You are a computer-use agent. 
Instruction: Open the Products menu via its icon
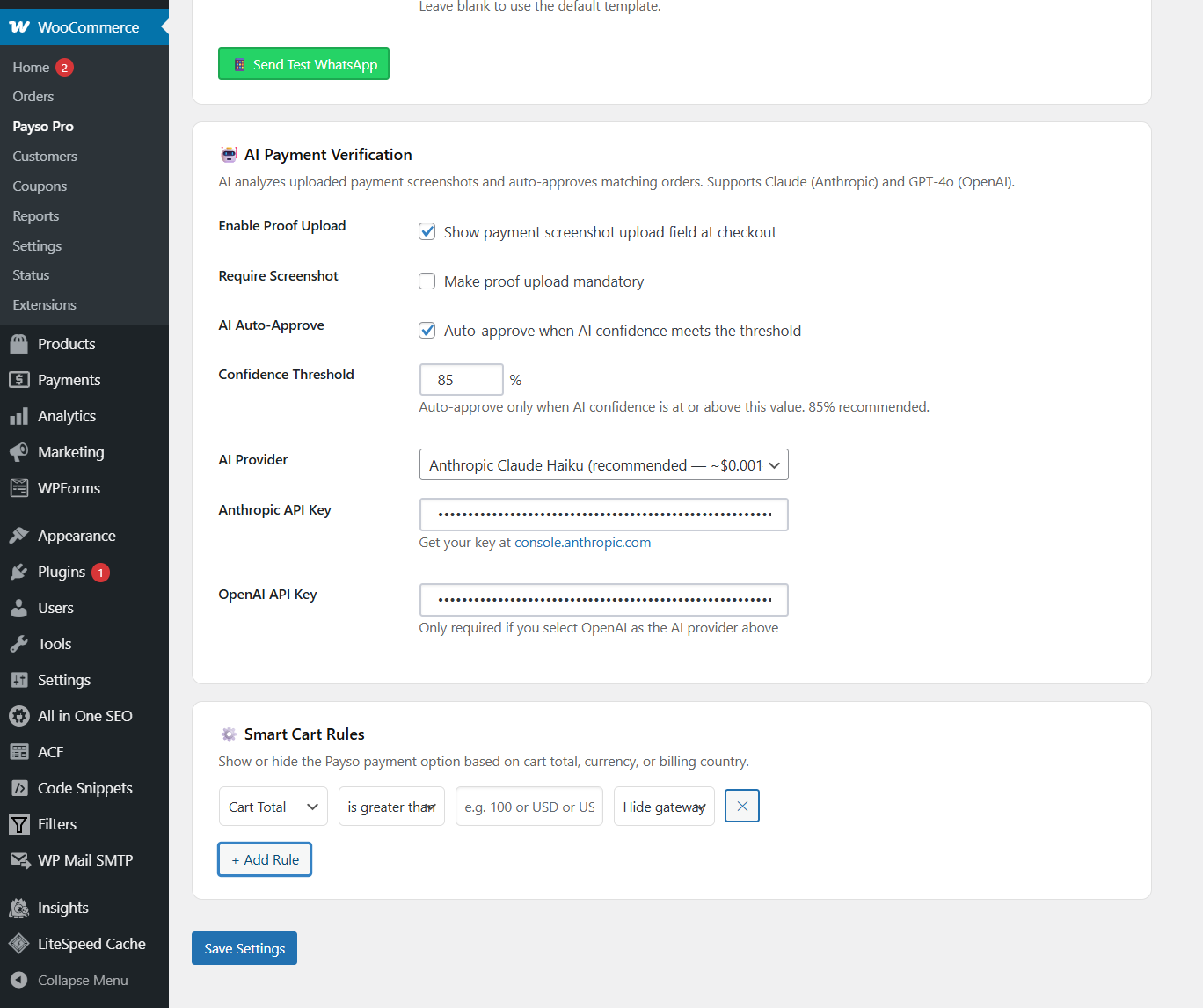point(19,343)
